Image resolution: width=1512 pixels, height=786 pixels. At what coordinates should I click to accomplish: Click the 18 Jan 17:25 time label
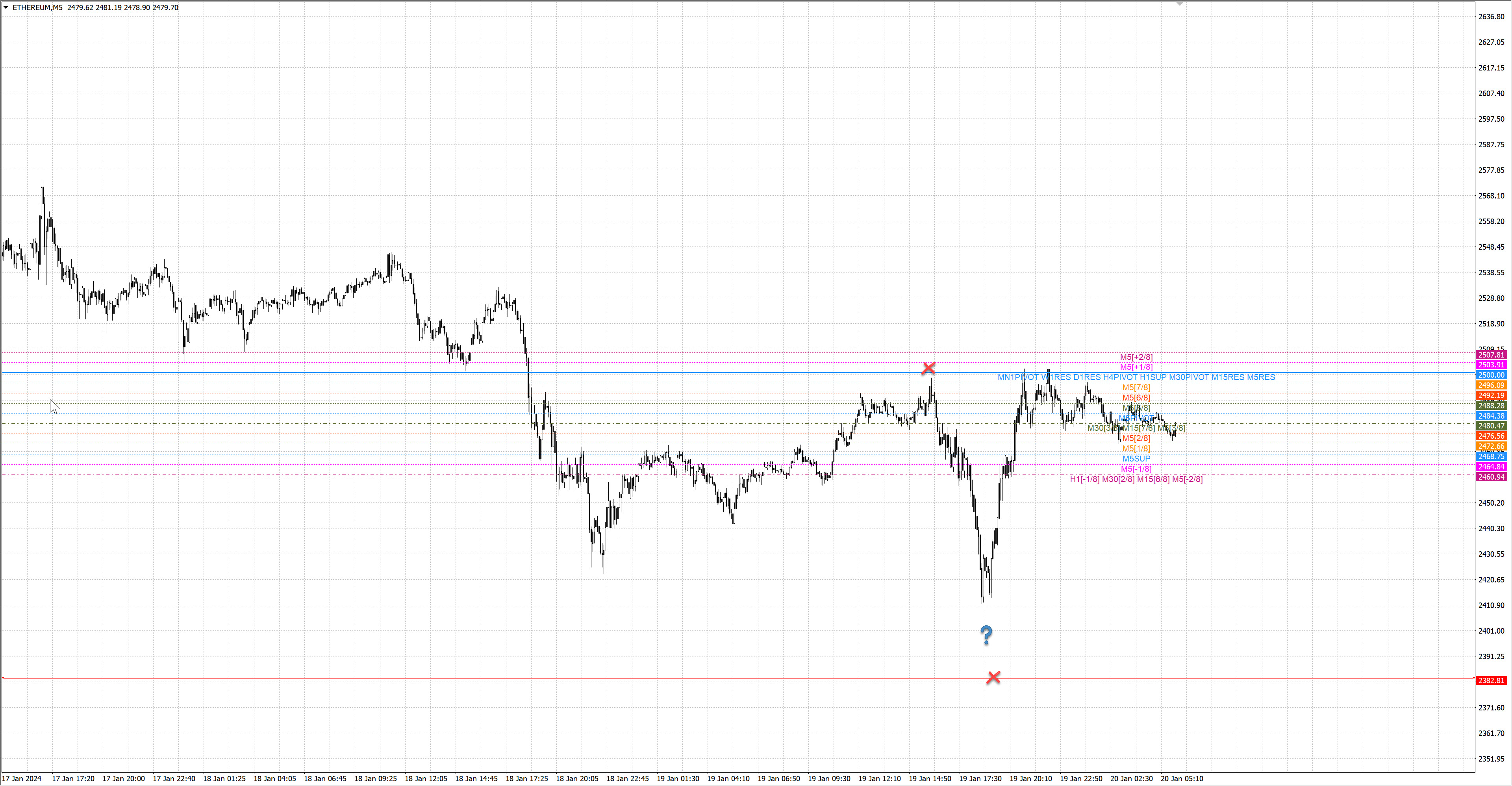pos(526,779)
